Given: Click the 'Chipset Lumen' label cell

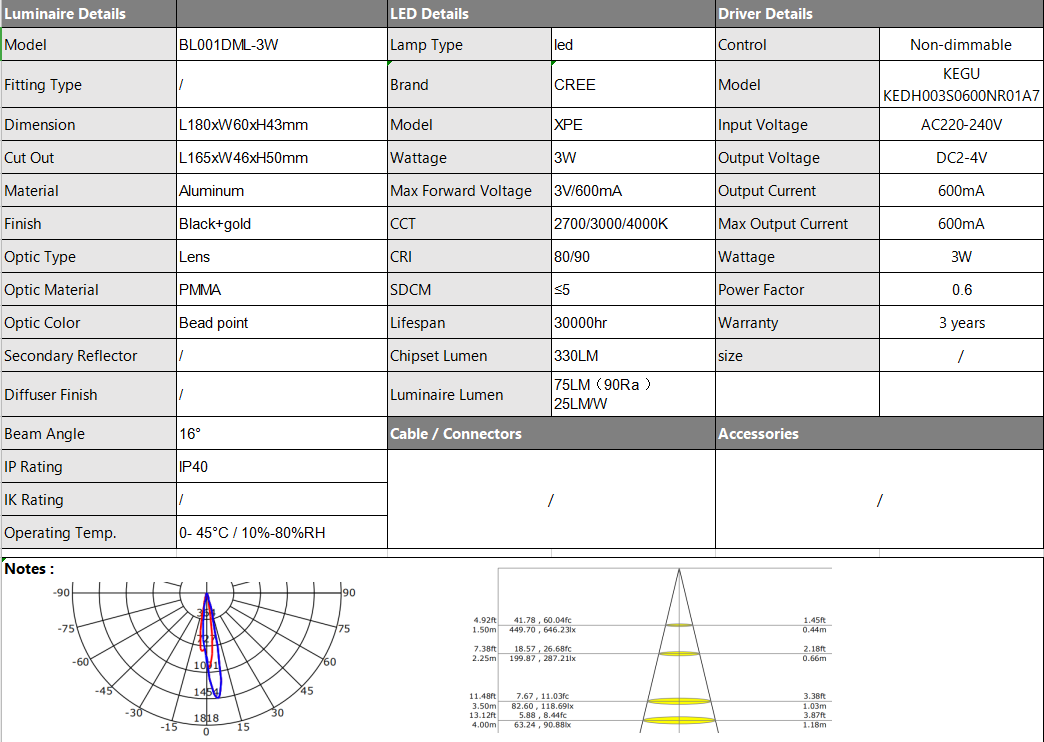Looking at the screenshot, I should [x=469, y=356].
